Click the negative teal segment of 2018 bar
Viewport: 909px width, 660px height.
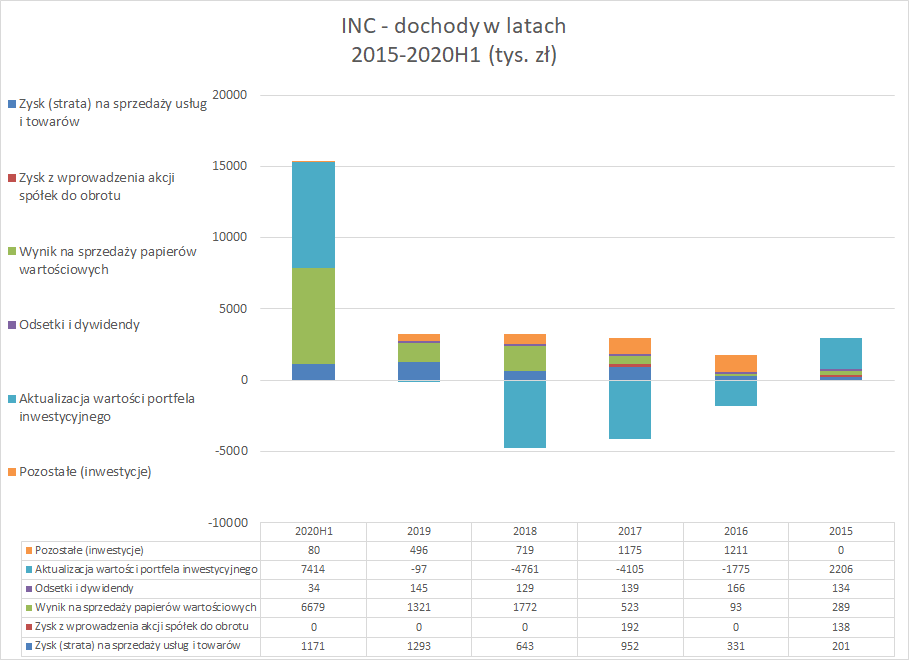point(525,414)
